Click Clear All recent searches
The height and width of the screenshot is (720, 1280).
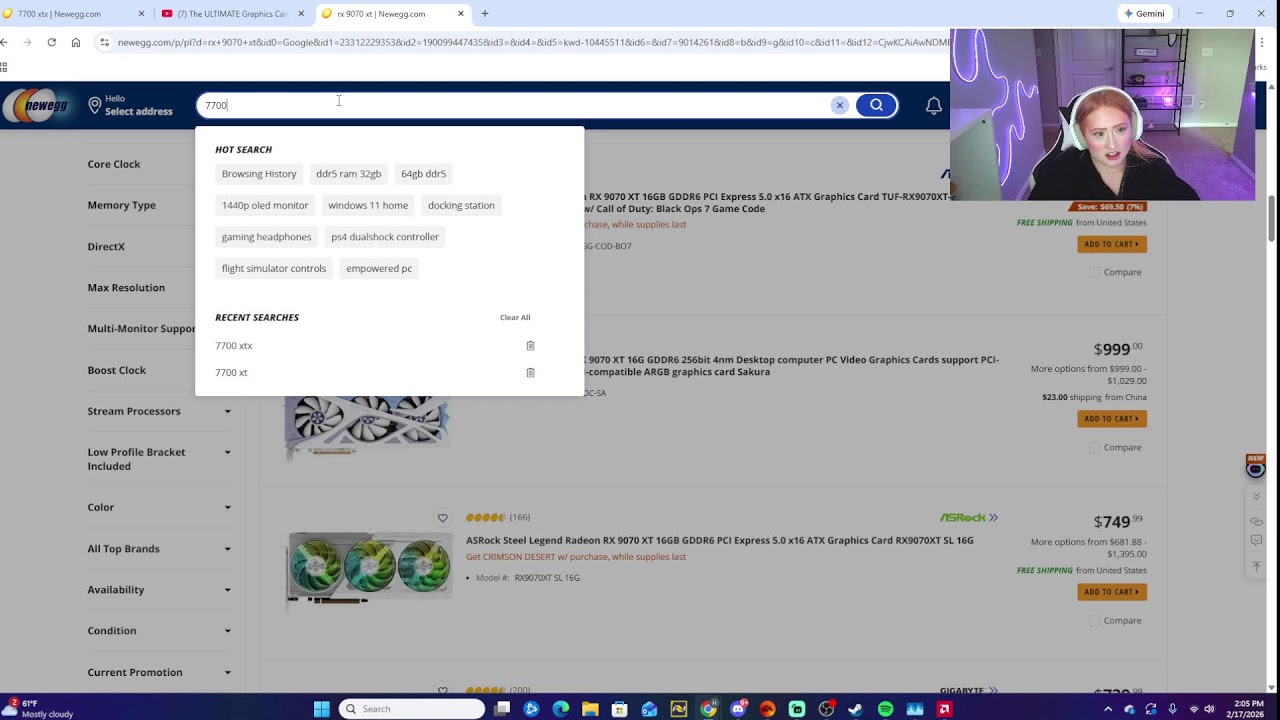[515, 318]
